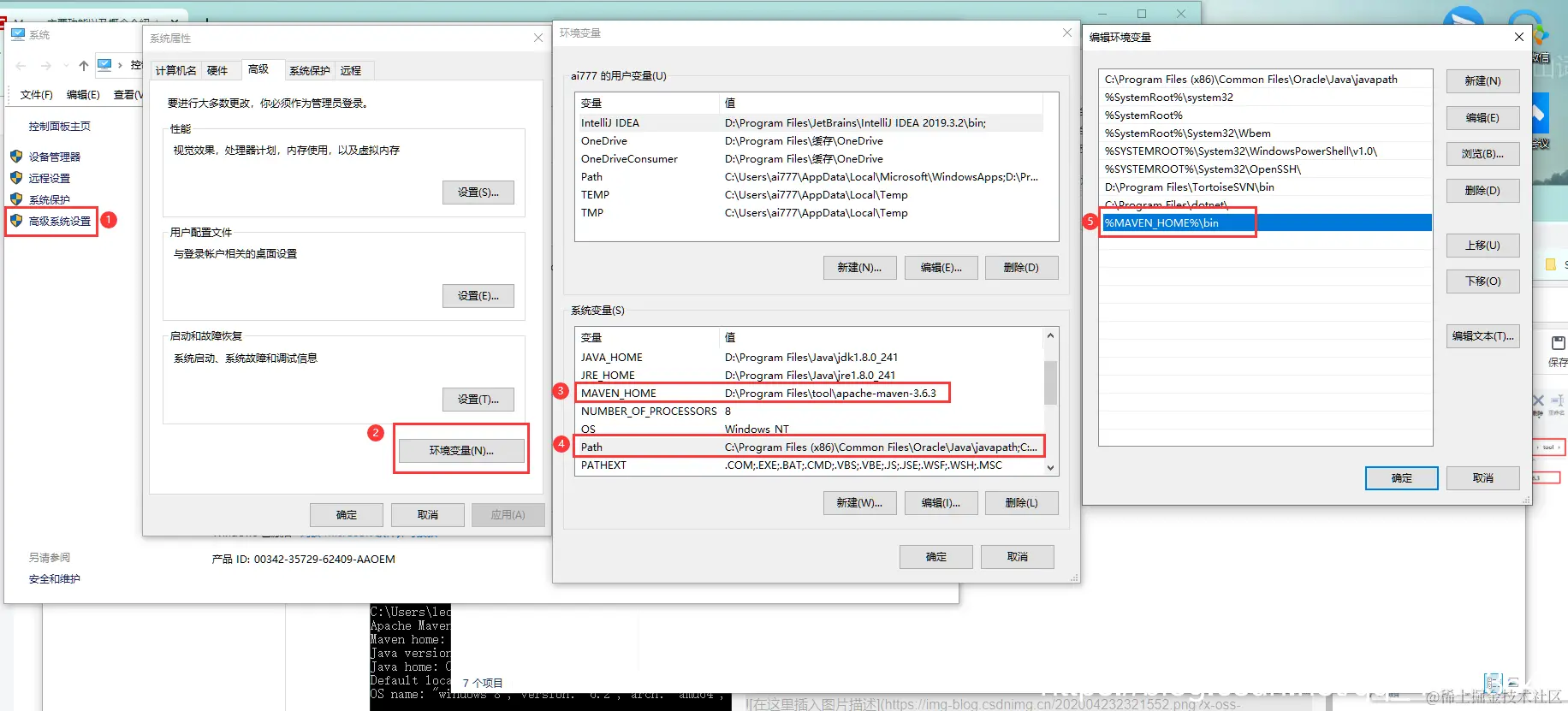Image resolution: width=1568 pixels, height=711 pixels.
Task: Open 设备管理器 shield link in System window
Action: 45,157
